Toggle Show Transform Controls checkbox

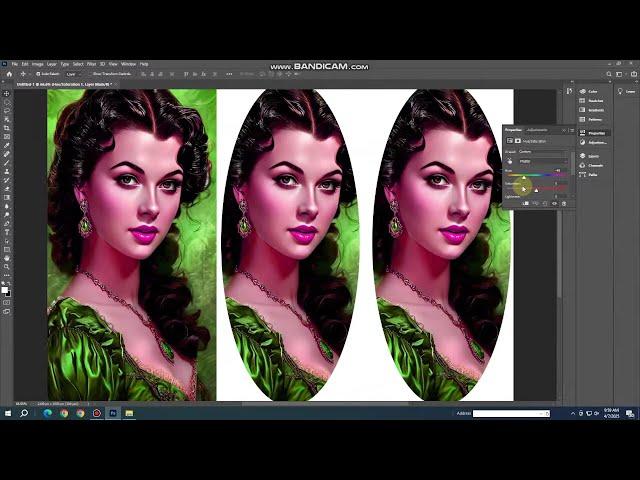91,74
